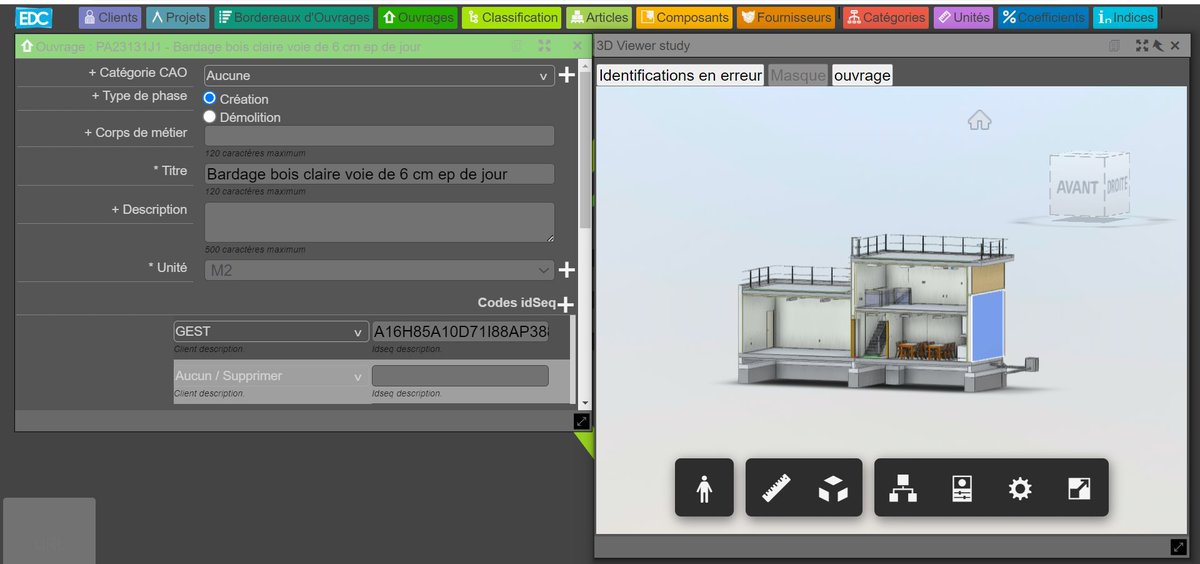Click the AVANT face of view cube
The image size is (1200, 564).
[x=1077, y=187]
